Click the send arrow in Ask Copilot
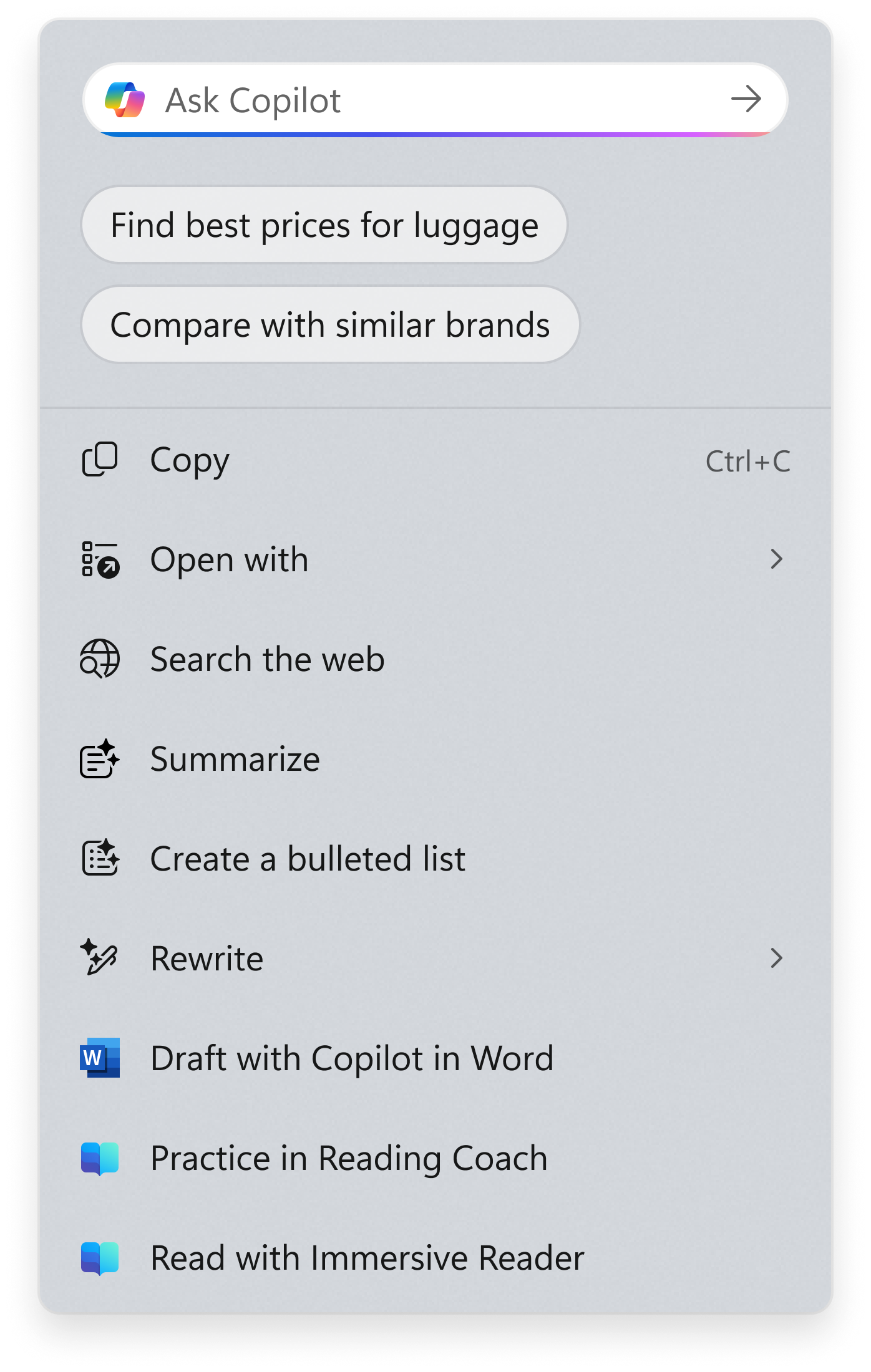 pos(746,99)
